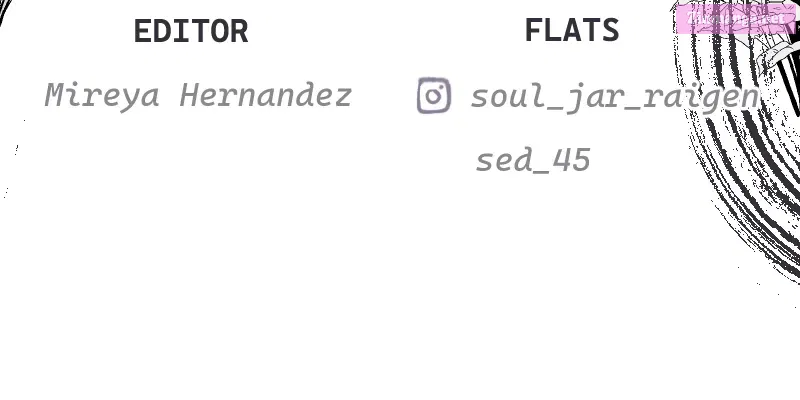Click the ink fragment at top-left corner
The width and height of the screenshot is (800, 400).
pyautogui.click(x=5, y=11)
